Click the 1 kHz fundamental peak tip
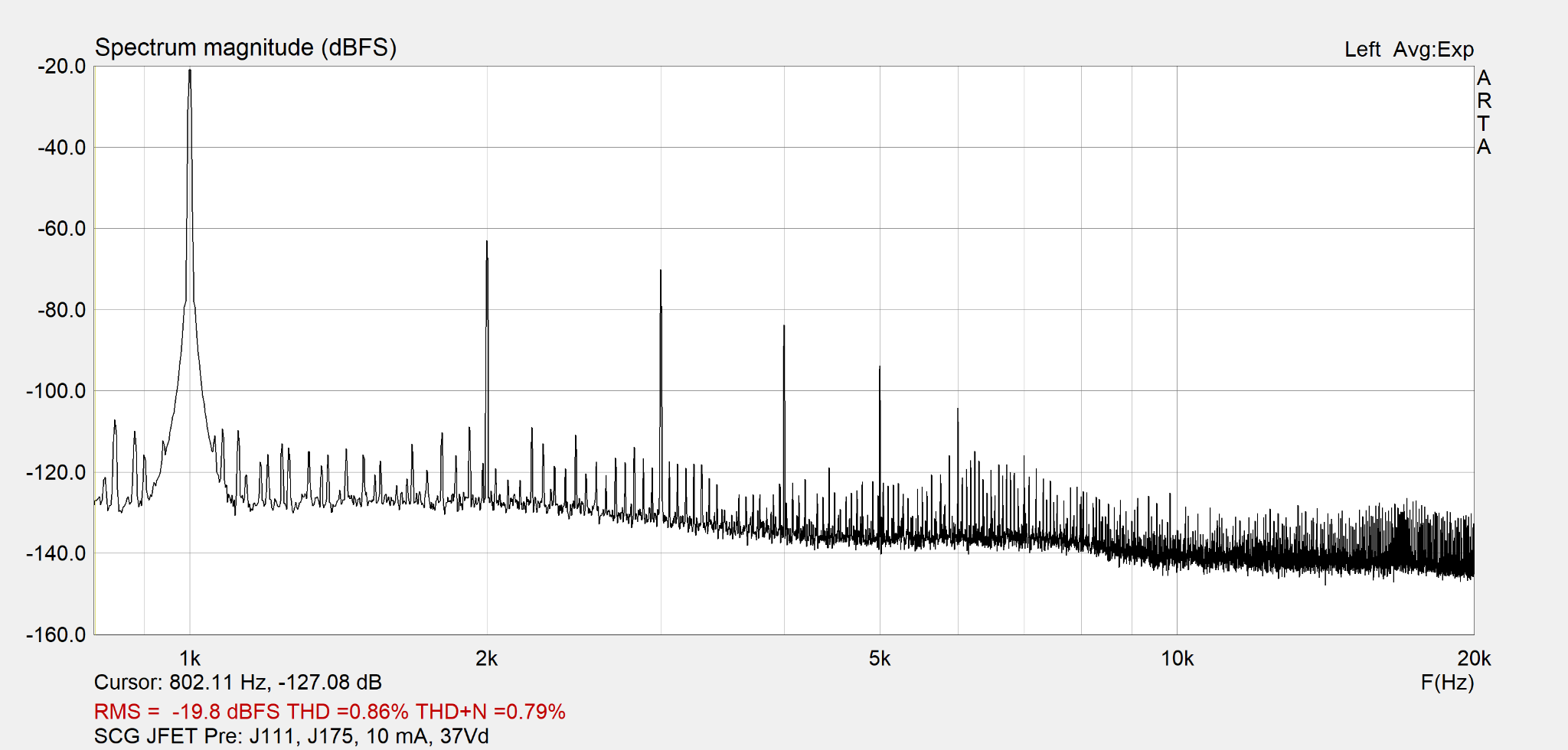 [190, 71]
